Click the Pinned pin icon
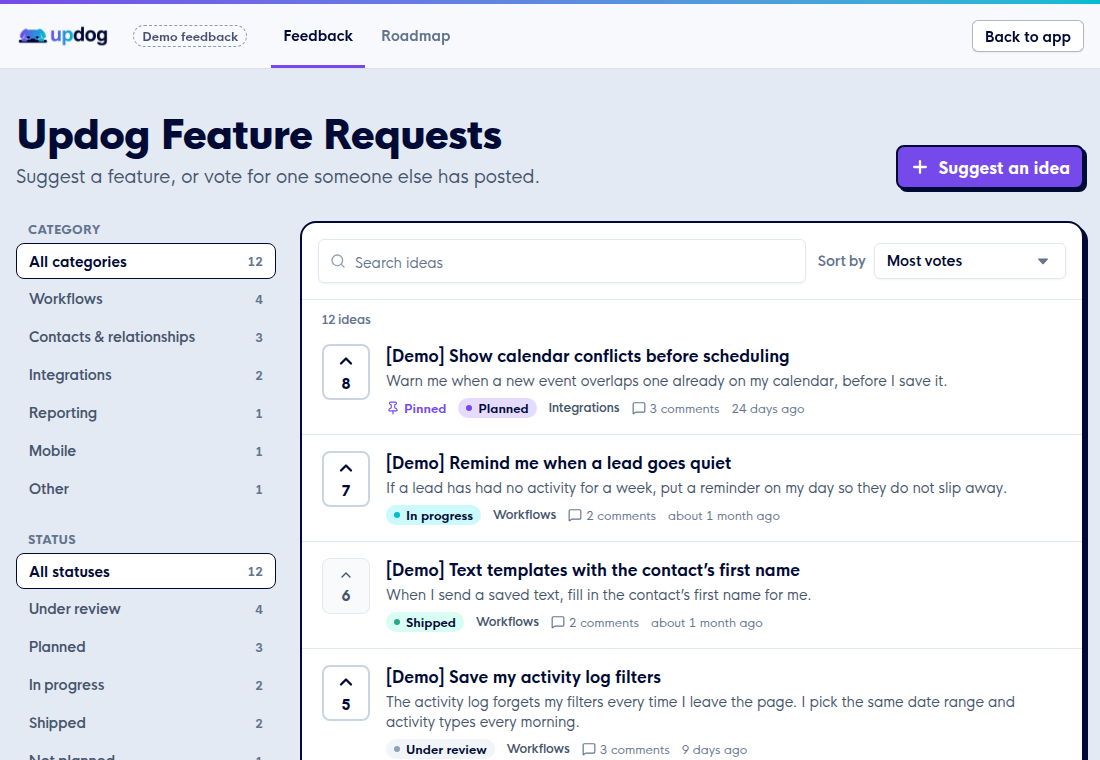Image resolution: width=1100 pixels, height=760 pixels. [393, 408]
